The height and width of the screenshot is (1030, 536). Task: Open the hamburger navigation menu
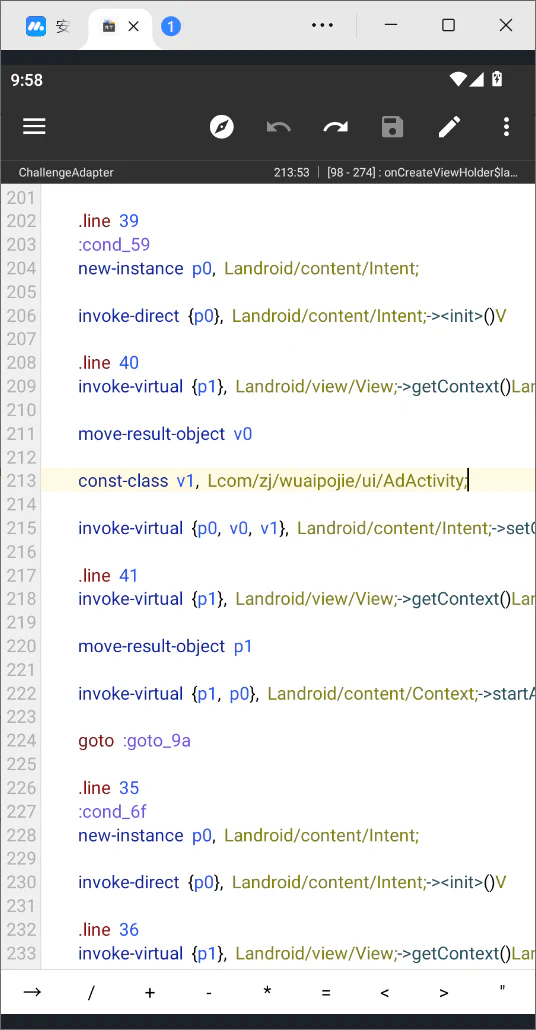tap(34, 127)
